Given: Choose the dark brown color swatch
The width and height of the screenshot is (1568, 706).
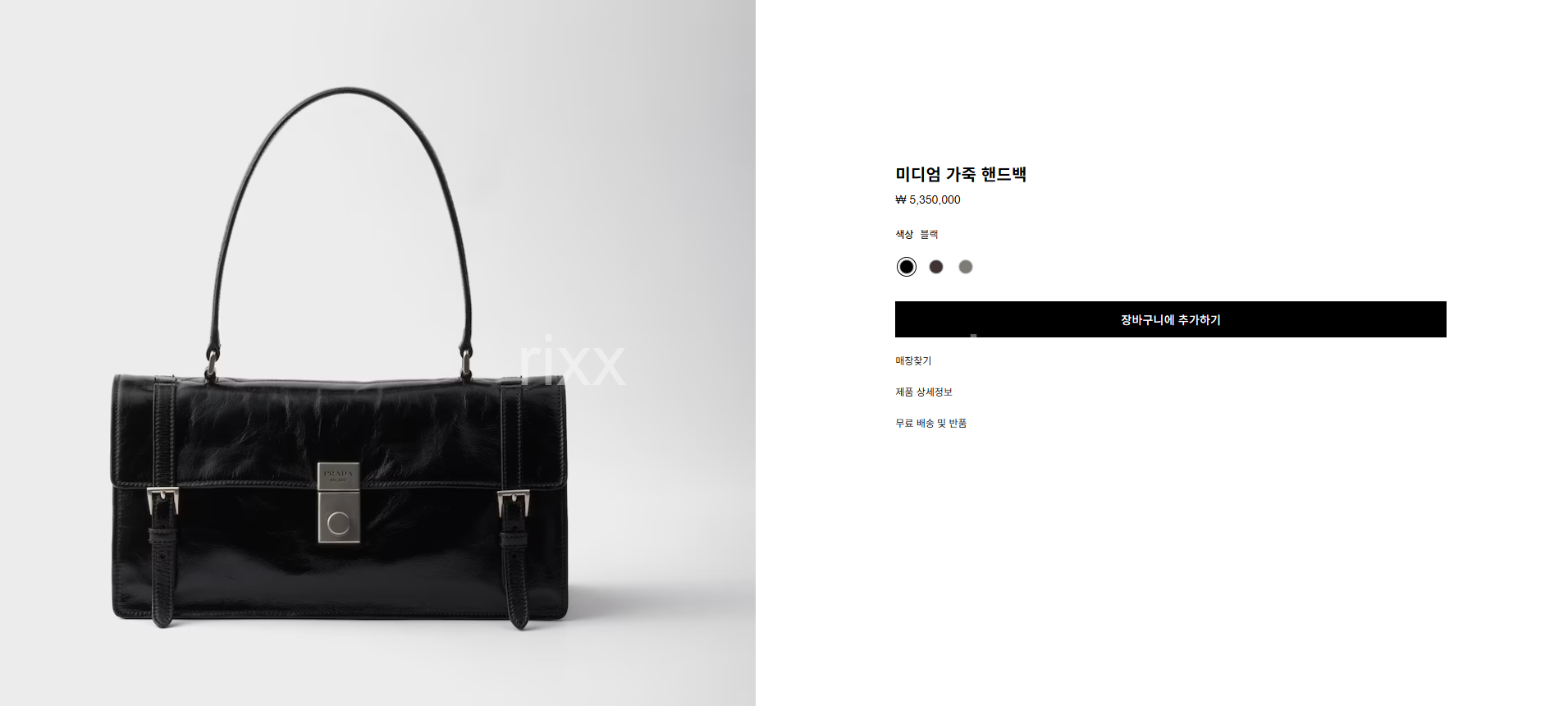Looking at the screenshot, I should (x=936, y=267).
